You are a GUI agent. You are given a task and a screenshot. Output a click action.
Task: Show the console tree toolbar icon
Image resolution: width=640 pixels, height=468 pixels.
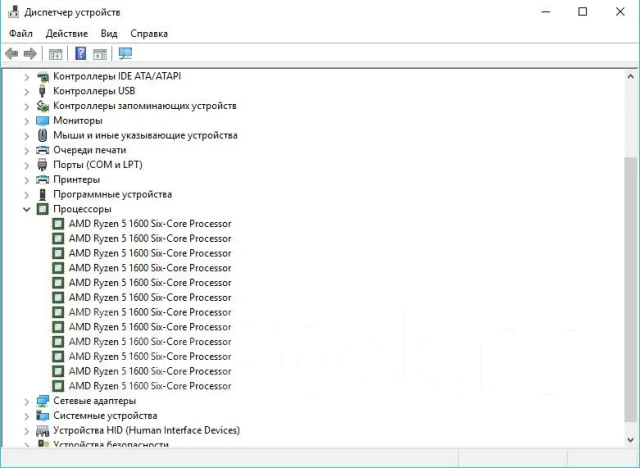click(55, 54)
